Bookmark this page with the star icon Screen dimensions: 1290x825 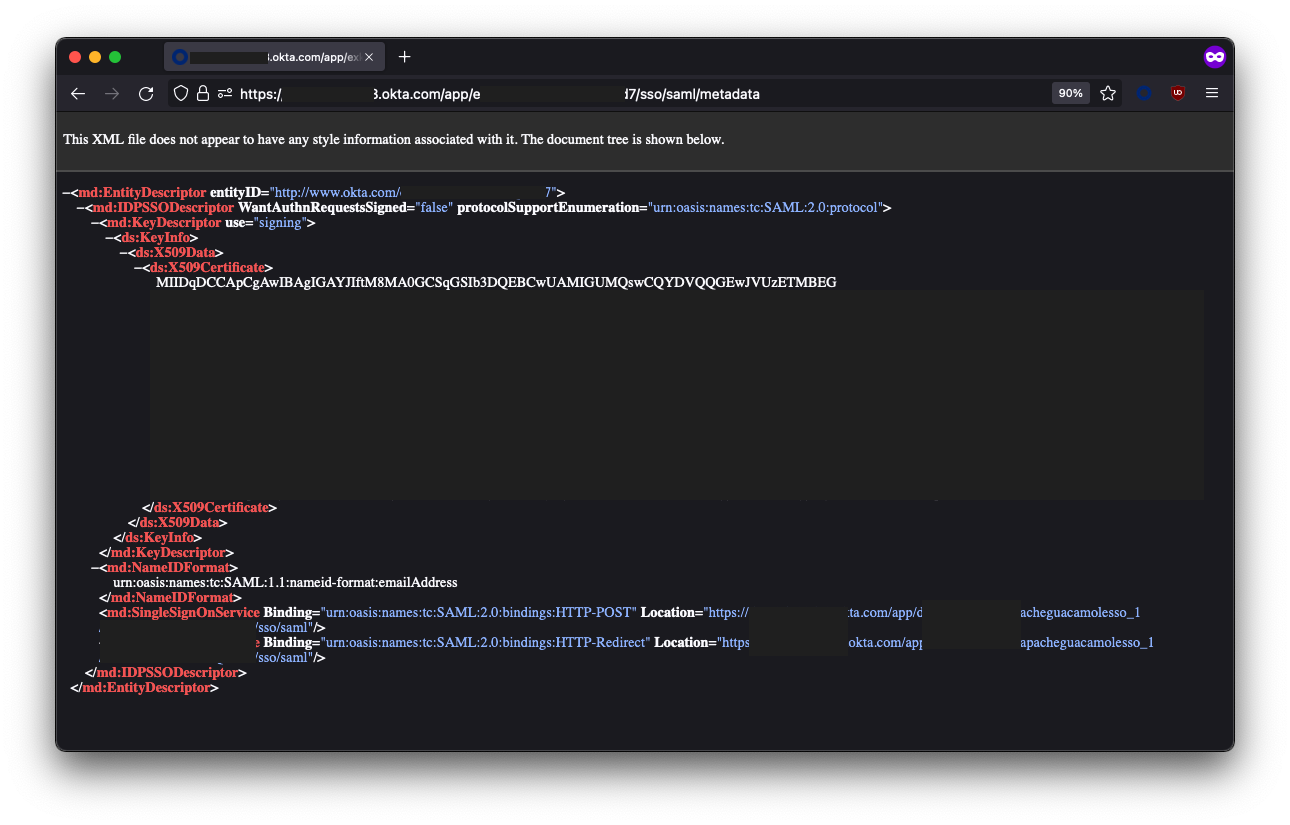(1108, 93)
